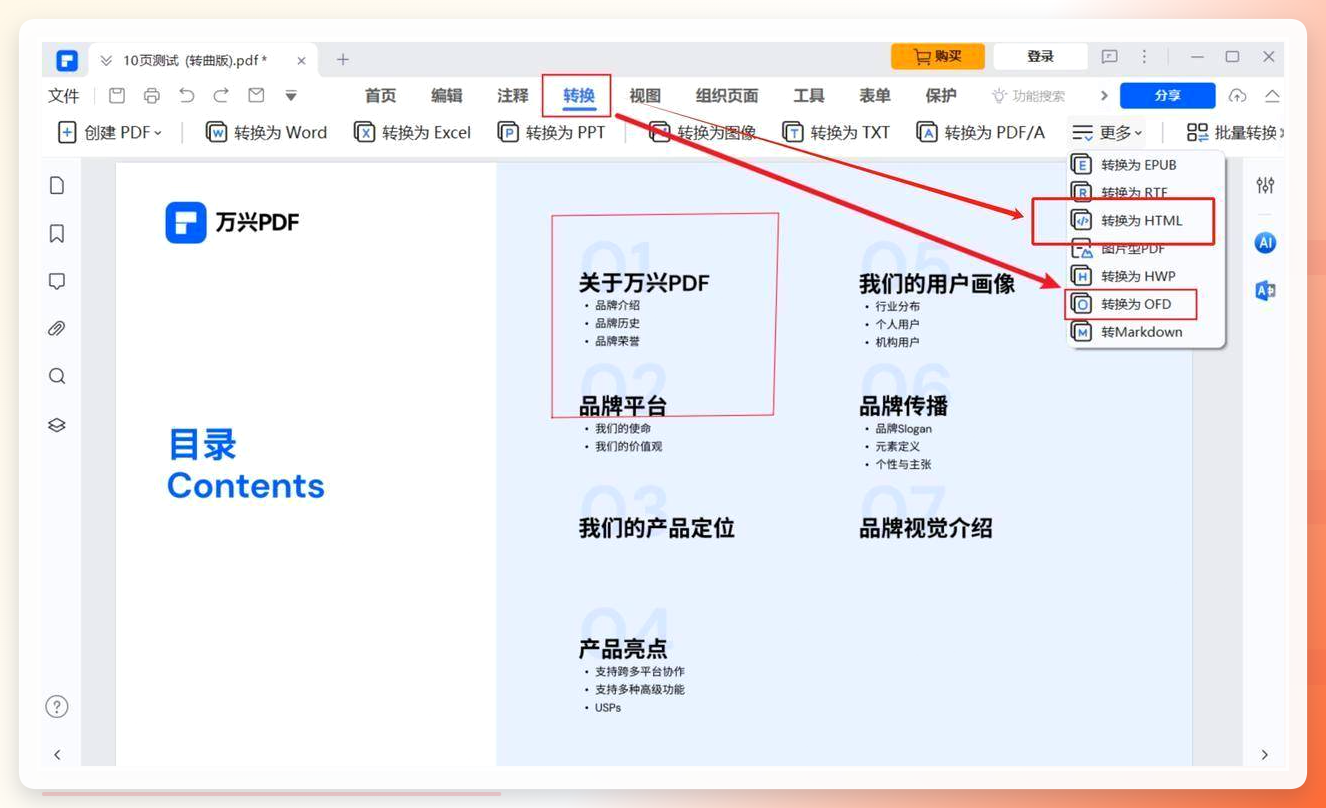Click the help question mark icon
Screen dimensions: 1326x808
click(57, 707)
